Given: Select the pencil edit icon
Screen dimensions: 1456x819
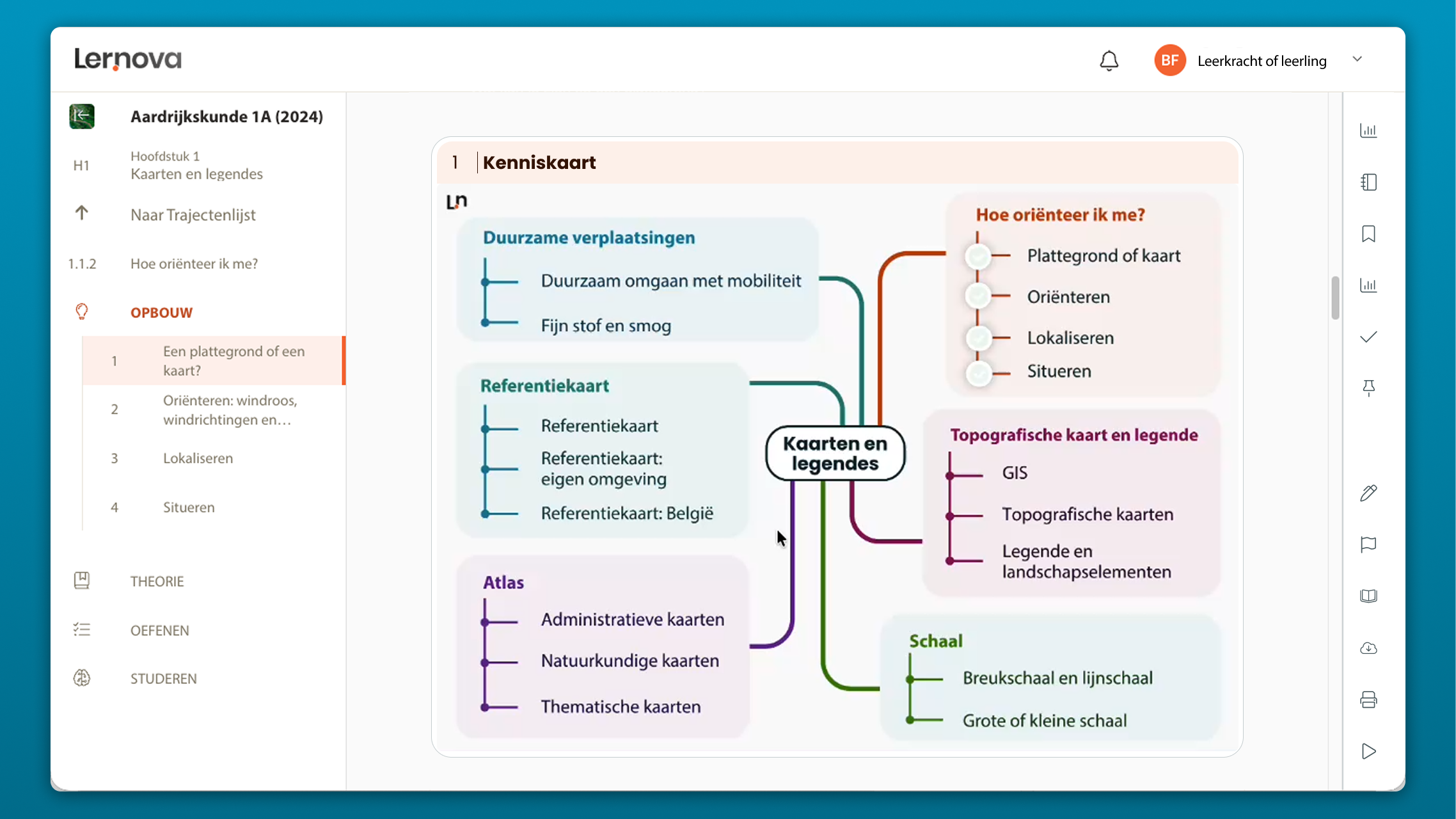Looking at the screenshot, I should (1368, 493).
